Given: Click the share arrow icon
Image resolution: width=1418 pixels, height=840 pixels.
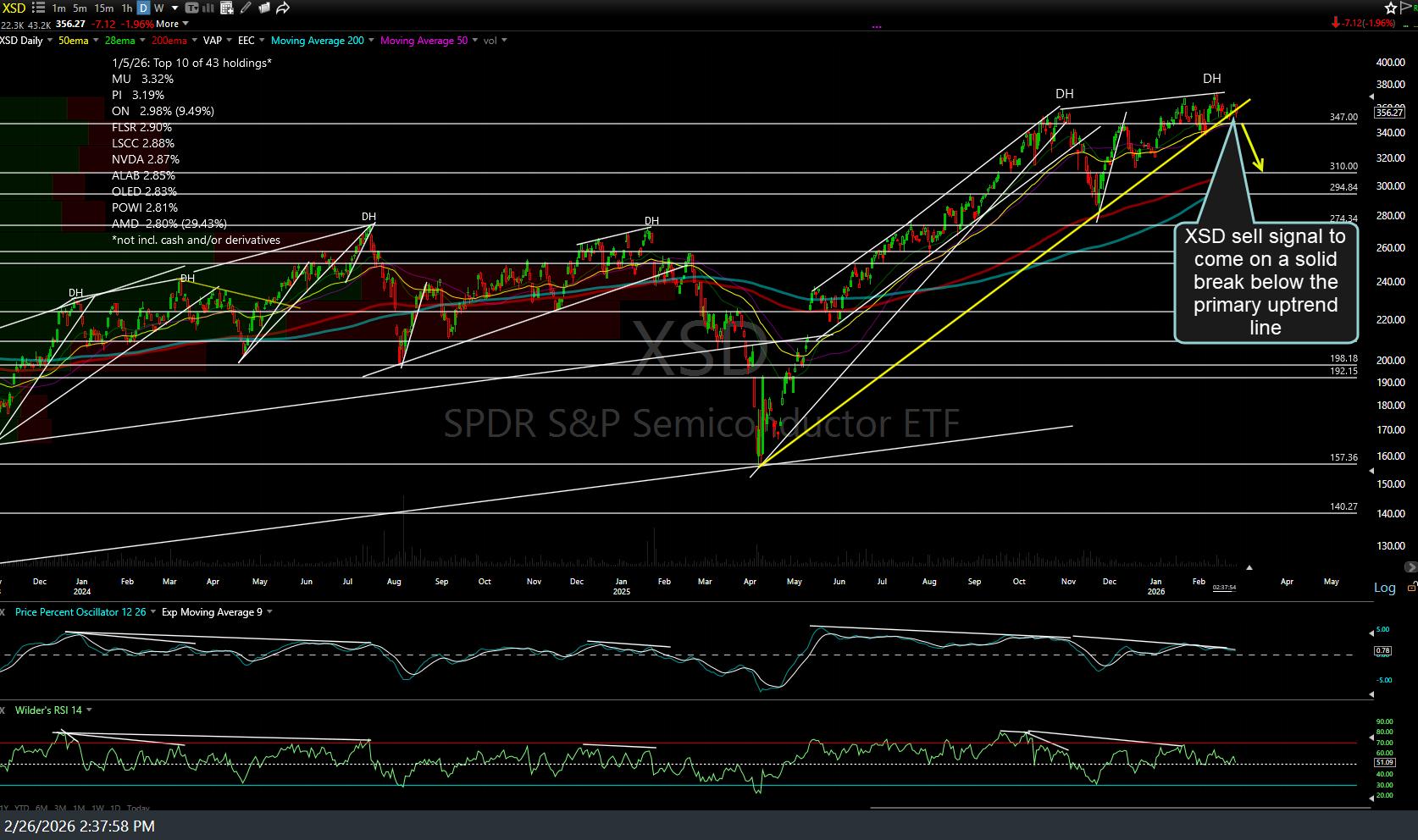Looking at the screenshot, I should 283,8.
